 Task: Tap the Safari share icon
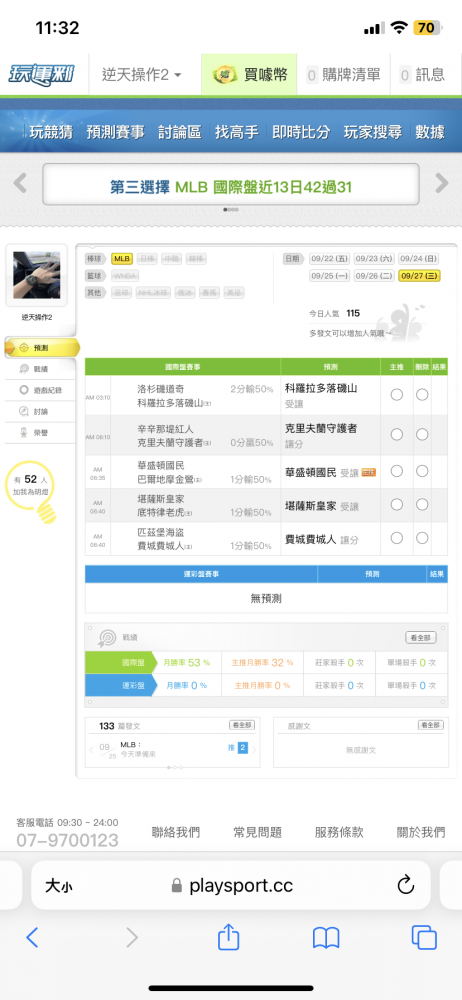point(228,937)
